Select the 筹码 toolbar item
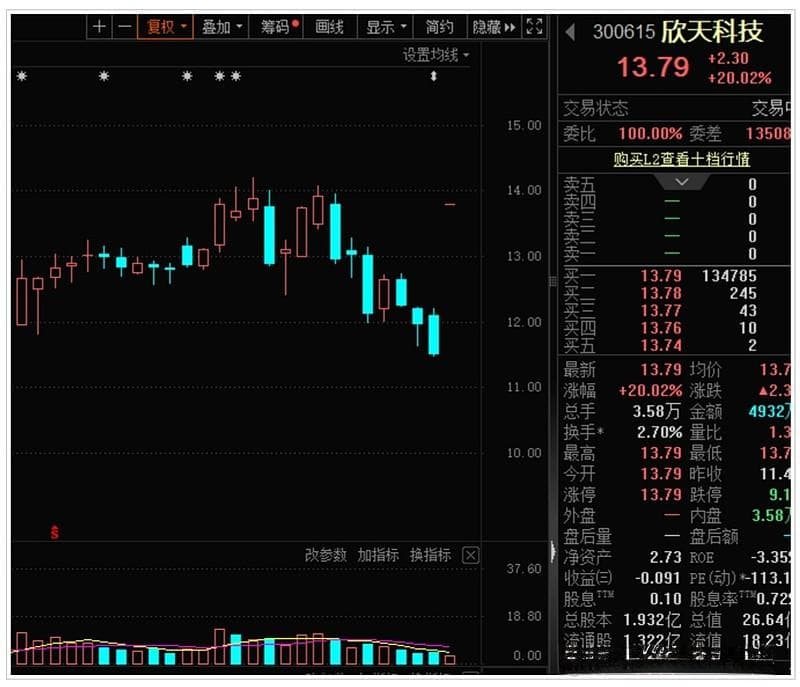 pos(276,27)
